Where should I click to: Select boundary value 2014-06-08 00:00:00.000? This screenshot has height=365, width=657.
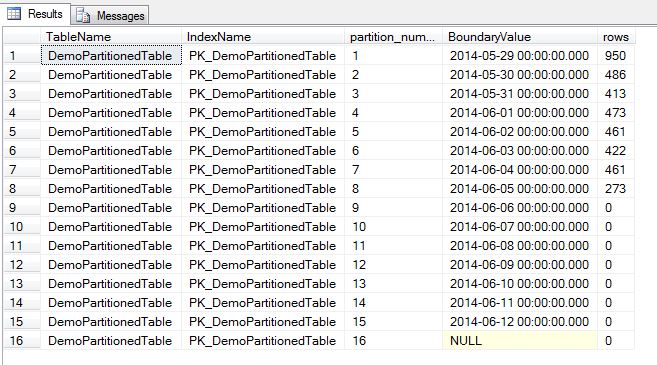[520, 246]
